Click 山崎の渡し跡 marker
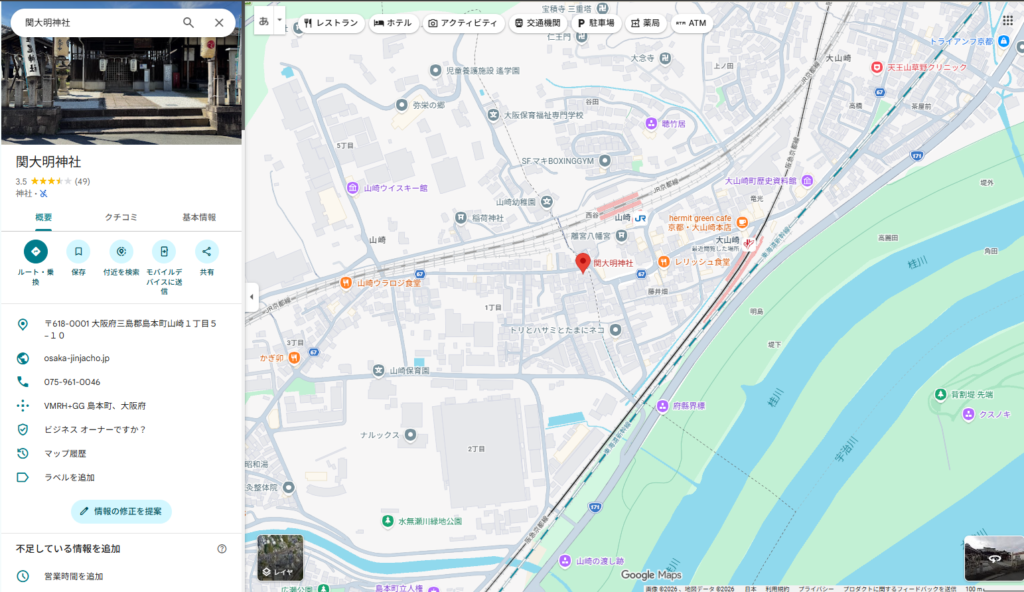This screenshot has width=1024, height=592. coord(565,561)
